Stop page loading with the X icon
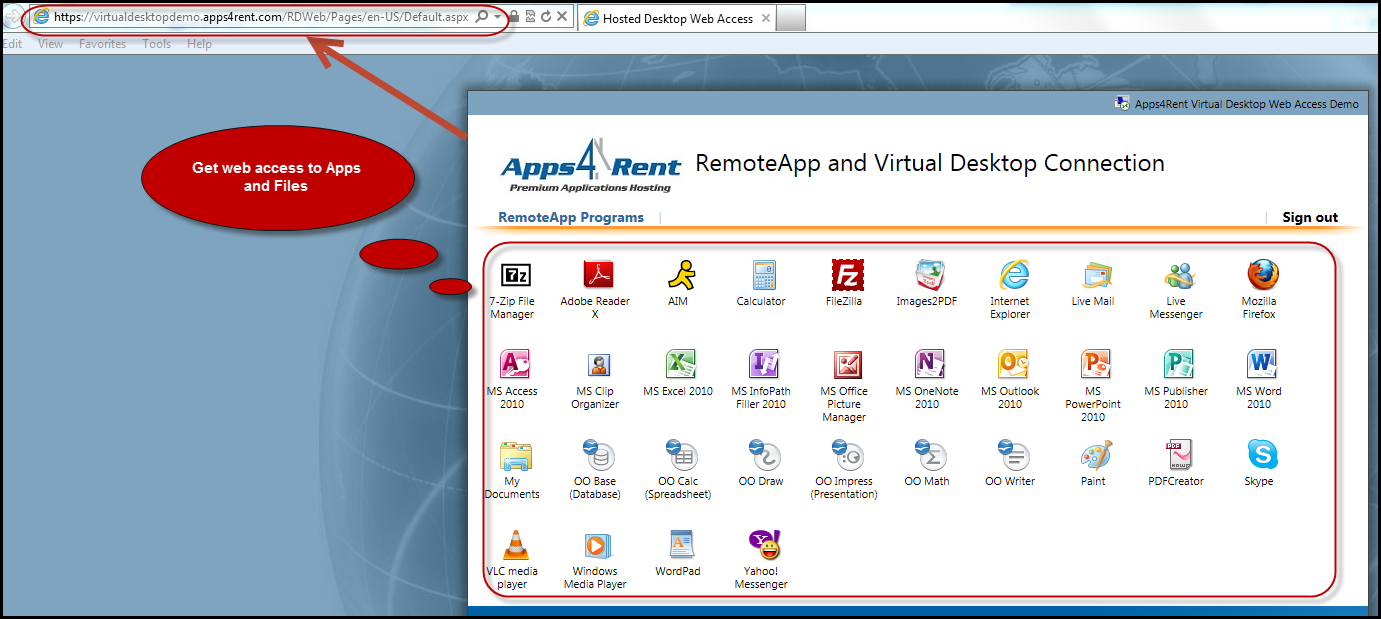This screenshot has height=619, width=1381. (562, 17)
